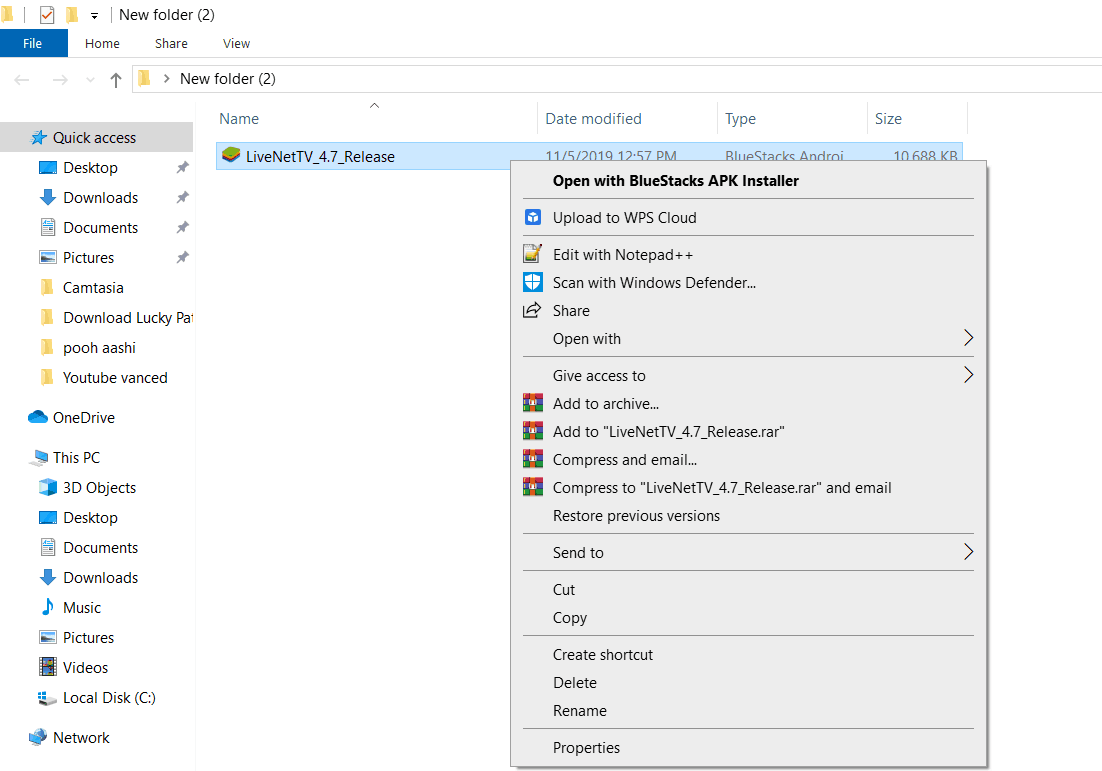Image resolution: width=1102 pixels, height=771 pixels.
Task: Click pin icon next to Pictures in Quick access
Action: click(182, 257)
